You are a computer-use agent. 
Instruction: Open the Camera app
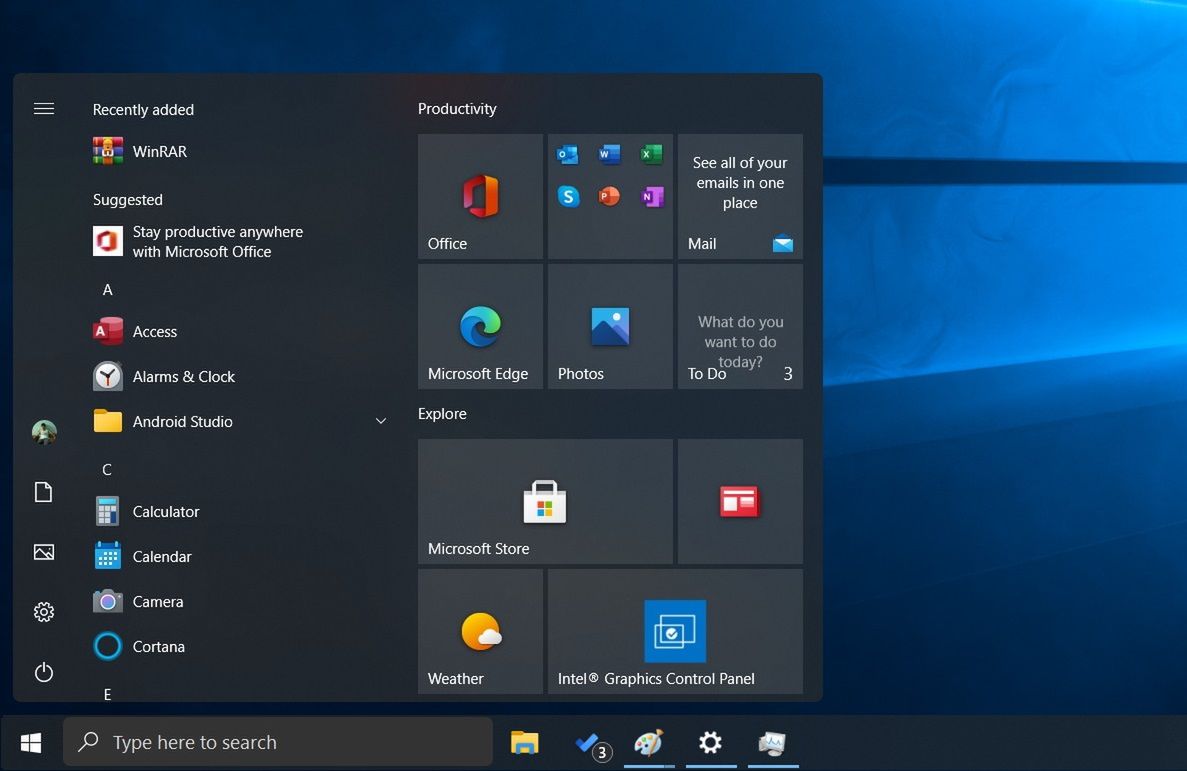(157, 601)
